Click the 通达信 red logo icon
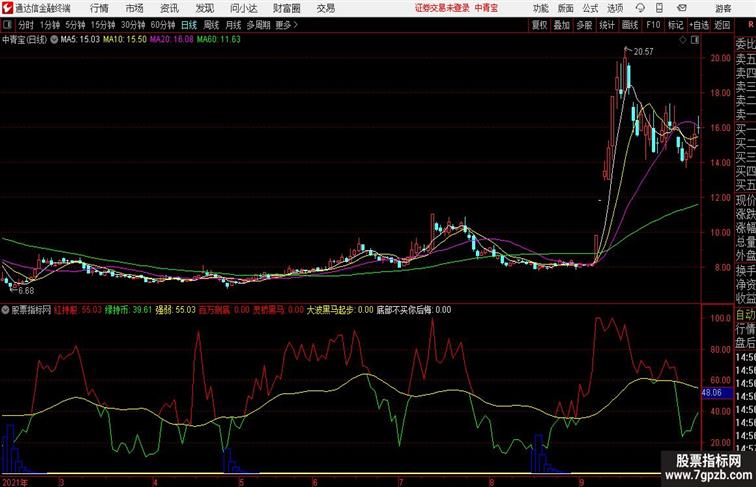 pyautogui.click(x=7, y=8)
